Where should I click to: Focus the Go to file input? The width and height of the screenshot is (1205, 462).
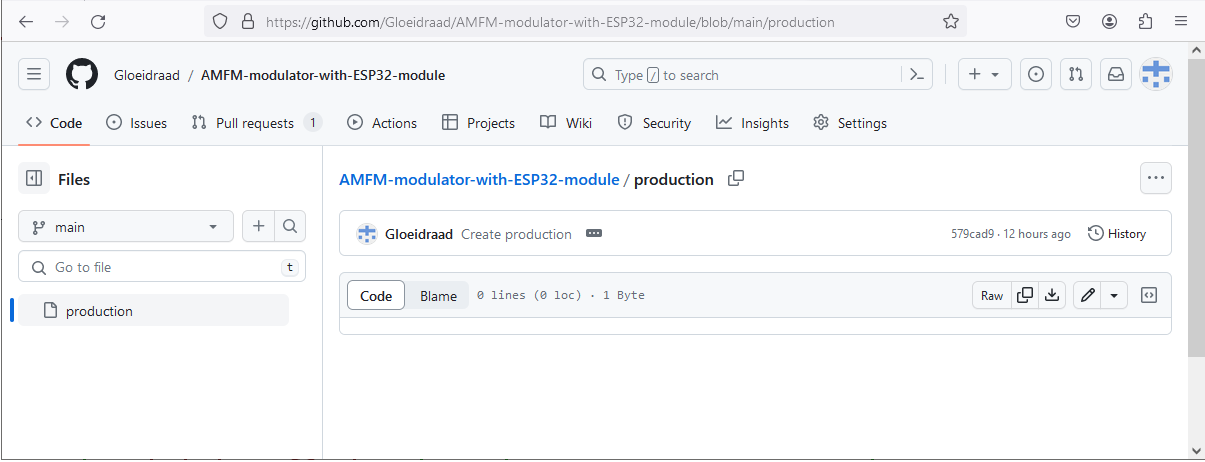click(x=162, y=267)
